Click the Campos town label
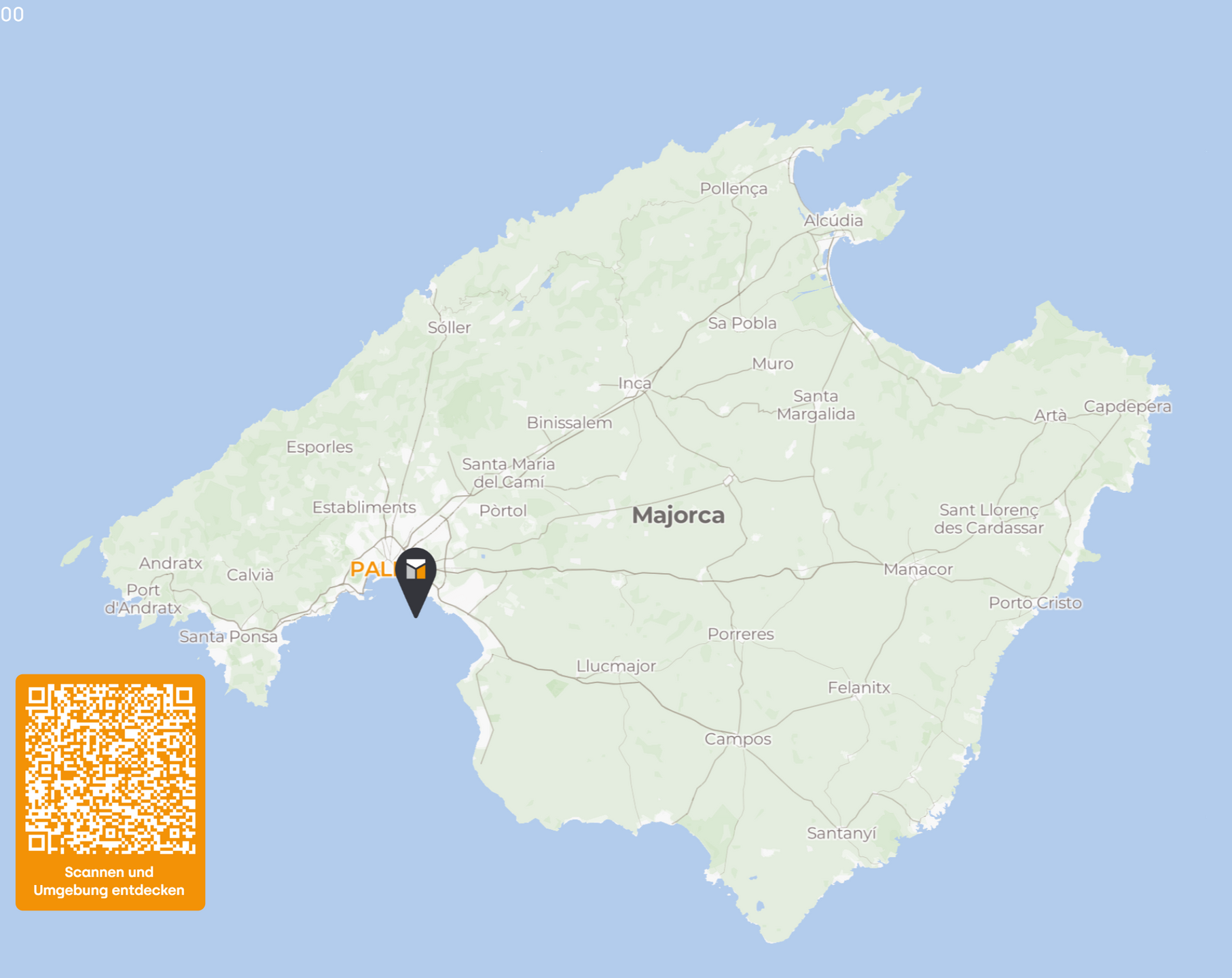 [x=738, y=739]
